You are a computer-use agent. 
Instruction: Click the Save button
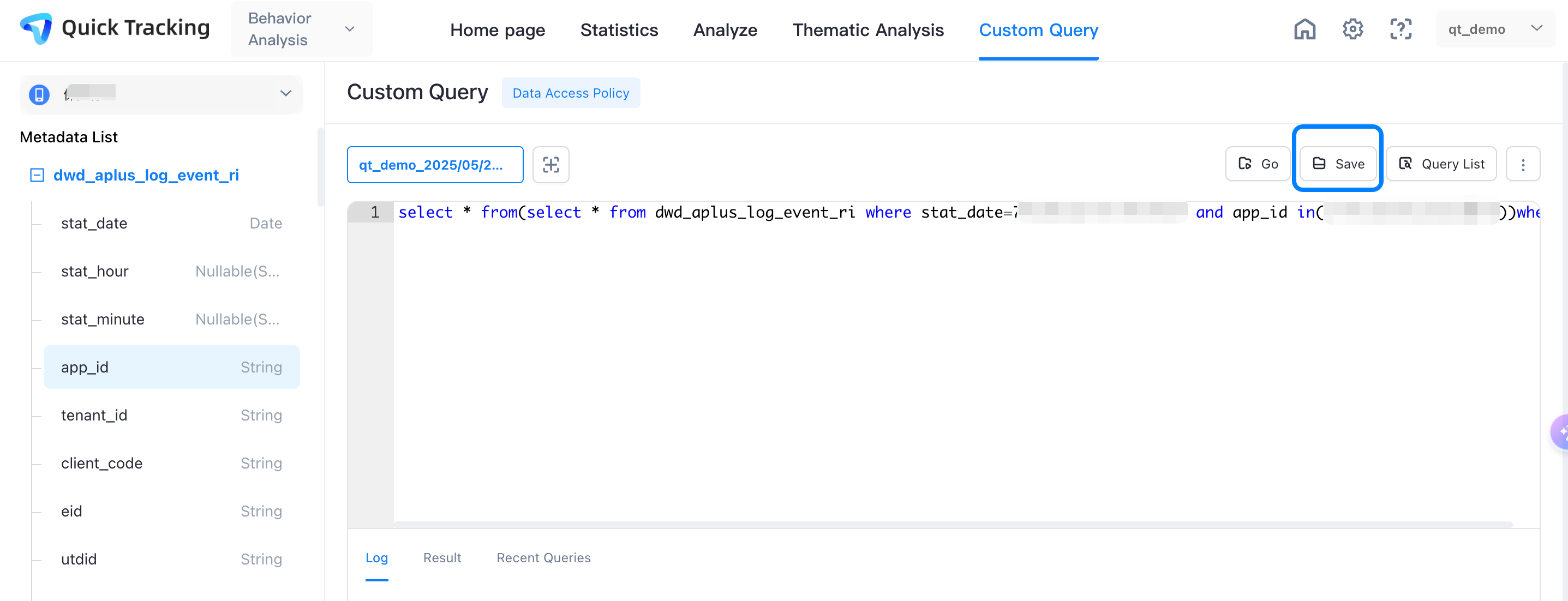(1337, 164)
